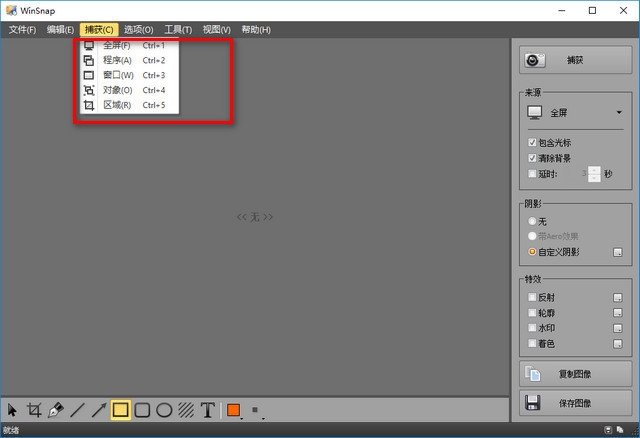The height and width of the screenshot is (438, 640).
Task: Select the T text tool
Action: [208, 410]
